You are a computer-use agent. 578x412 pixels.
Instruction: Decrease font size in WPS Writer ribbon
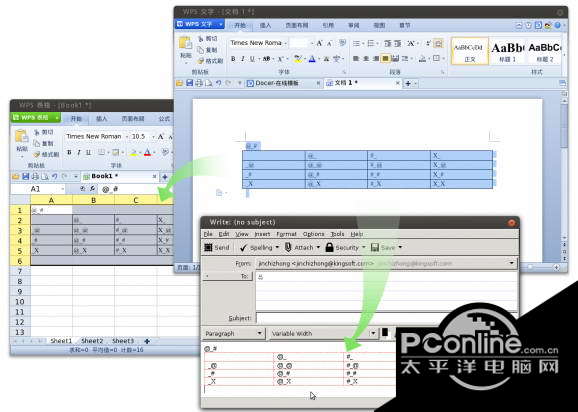(330, 43)
